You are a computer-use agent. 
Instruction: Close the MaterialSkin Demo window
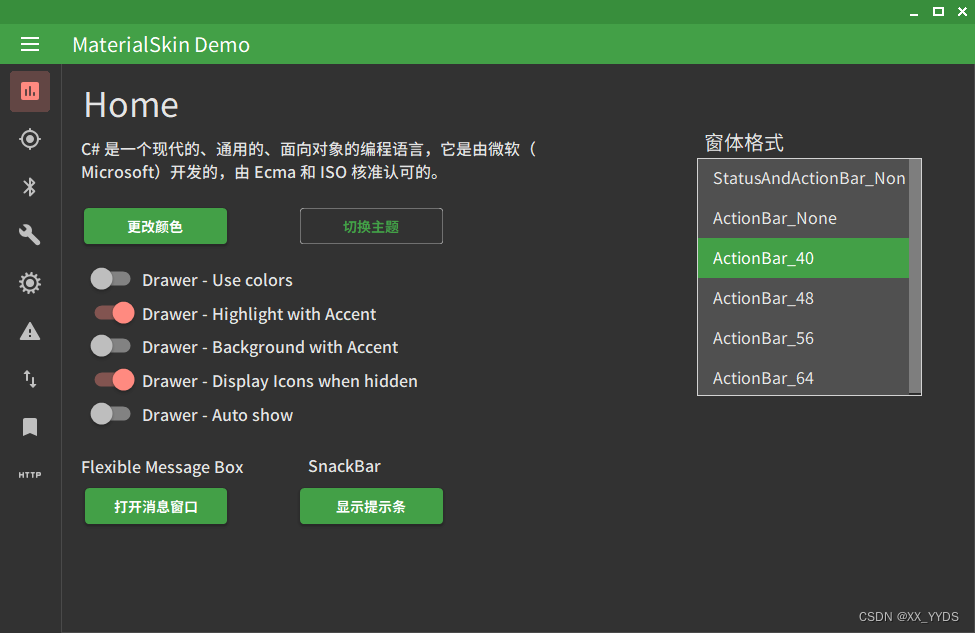[x=963, y=12]
